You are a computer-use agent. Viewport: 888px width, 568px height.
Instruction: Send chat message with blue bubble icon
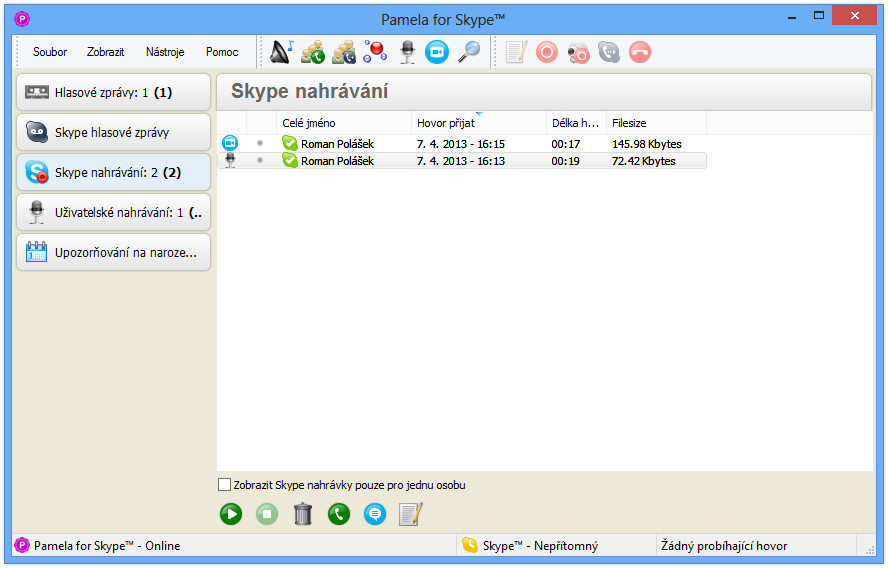(x=375, y=514)
